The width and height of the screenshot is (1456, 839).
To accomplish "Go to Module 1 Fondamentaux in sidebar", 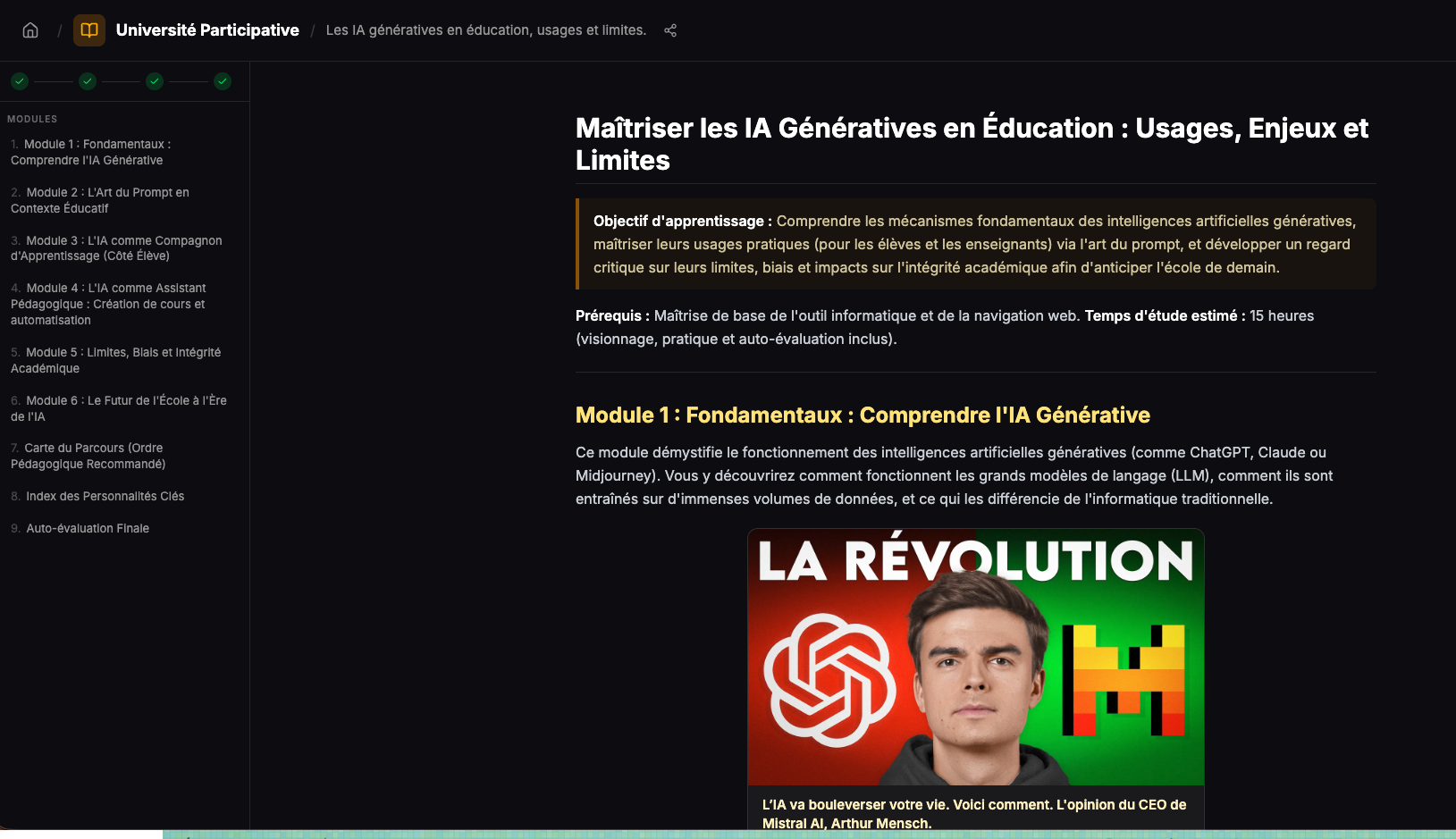I will [x=97, y=152].
